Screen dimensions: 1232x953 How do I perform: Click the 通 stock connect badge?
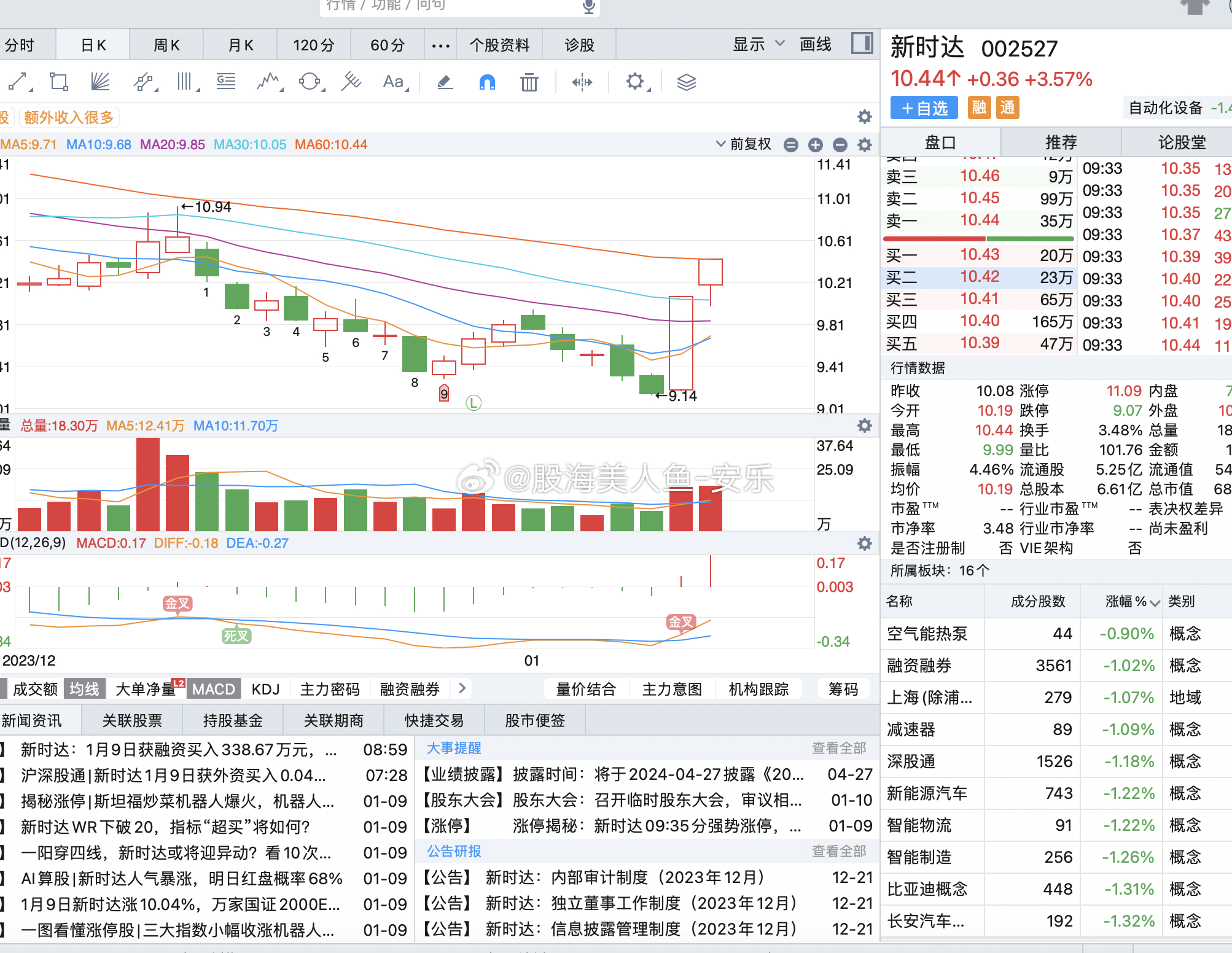[1007, 107]
